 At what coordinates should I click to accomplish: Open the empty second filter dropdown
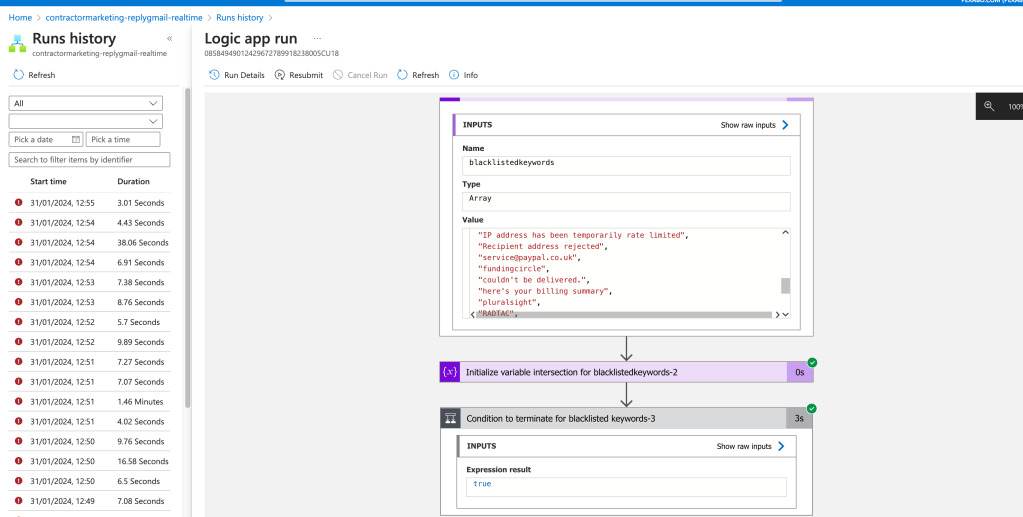[85, 121]
